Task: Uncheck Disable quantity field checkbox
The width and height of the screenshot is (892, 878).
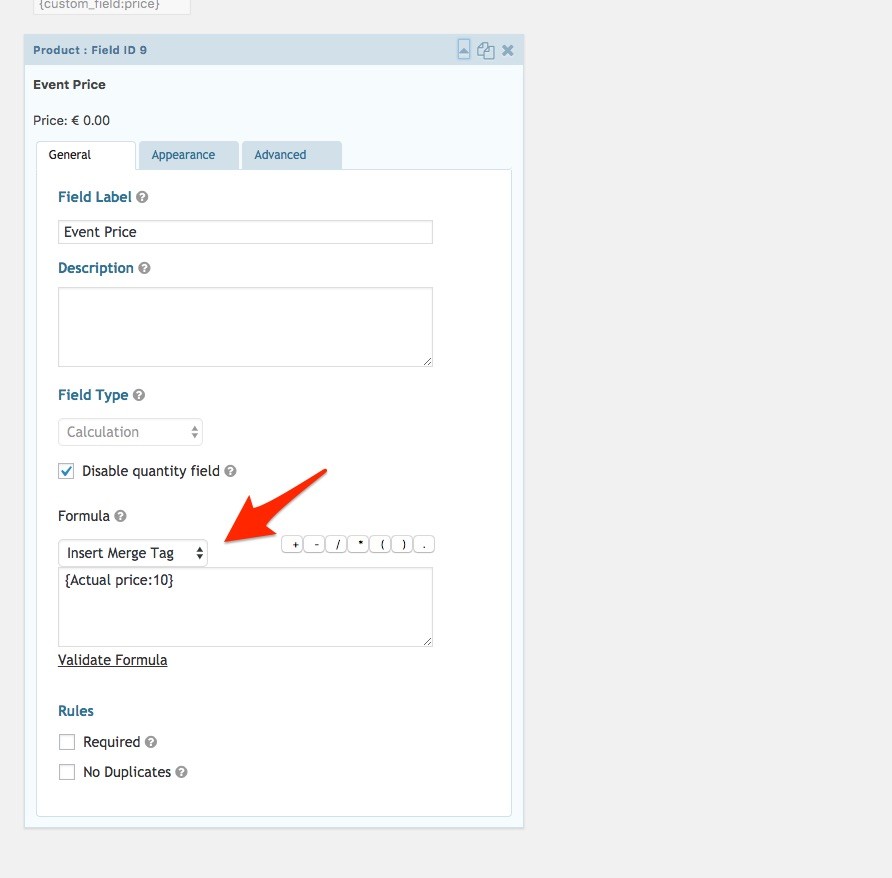Action: [x=67, y=471]
